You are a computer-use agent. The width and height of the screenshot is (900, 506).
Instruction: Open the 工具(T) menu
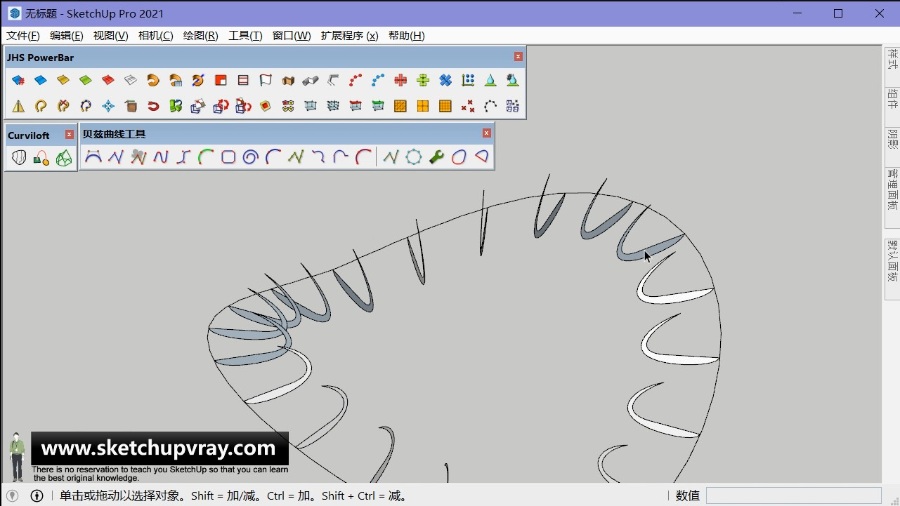click(x=245, y=36)
